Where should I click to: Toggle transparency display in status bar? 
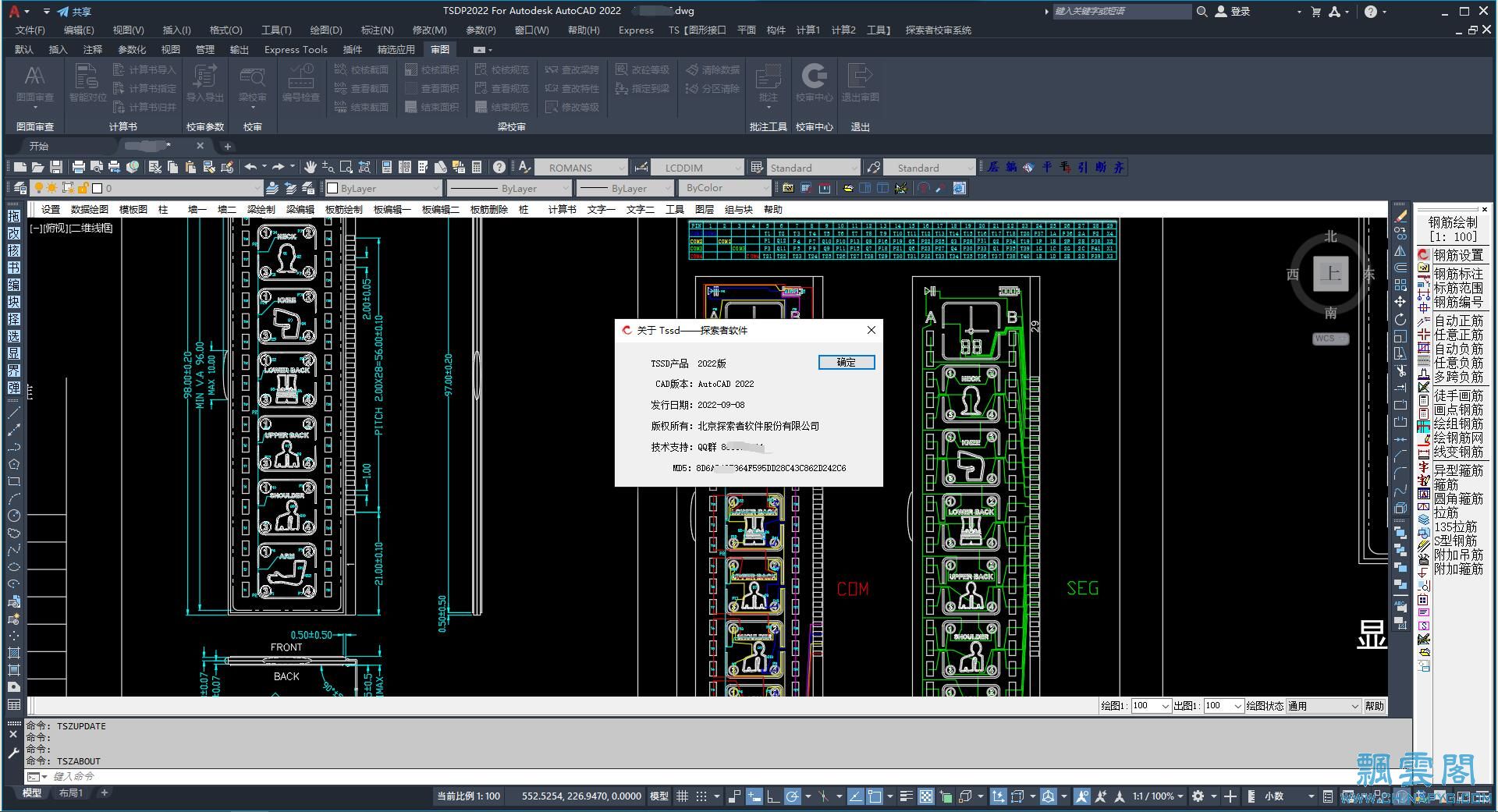coord(926,796)
